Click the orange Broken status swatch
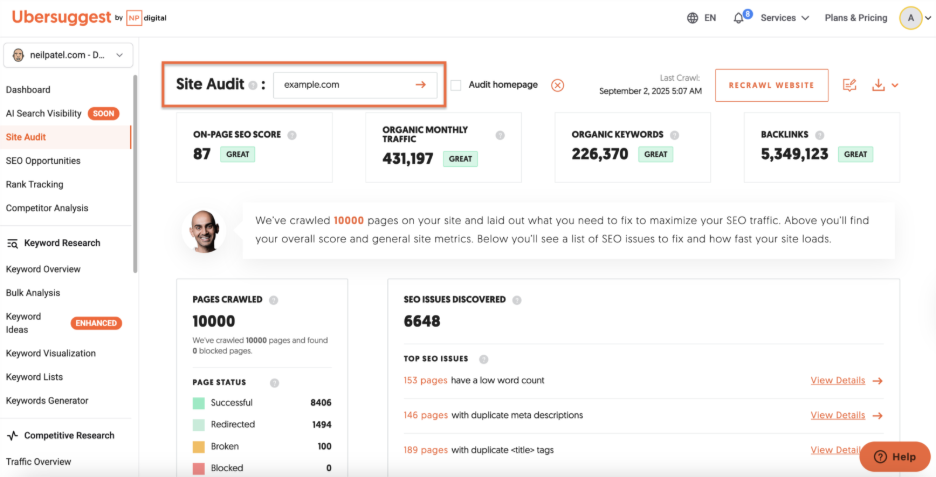 point(199,447)
